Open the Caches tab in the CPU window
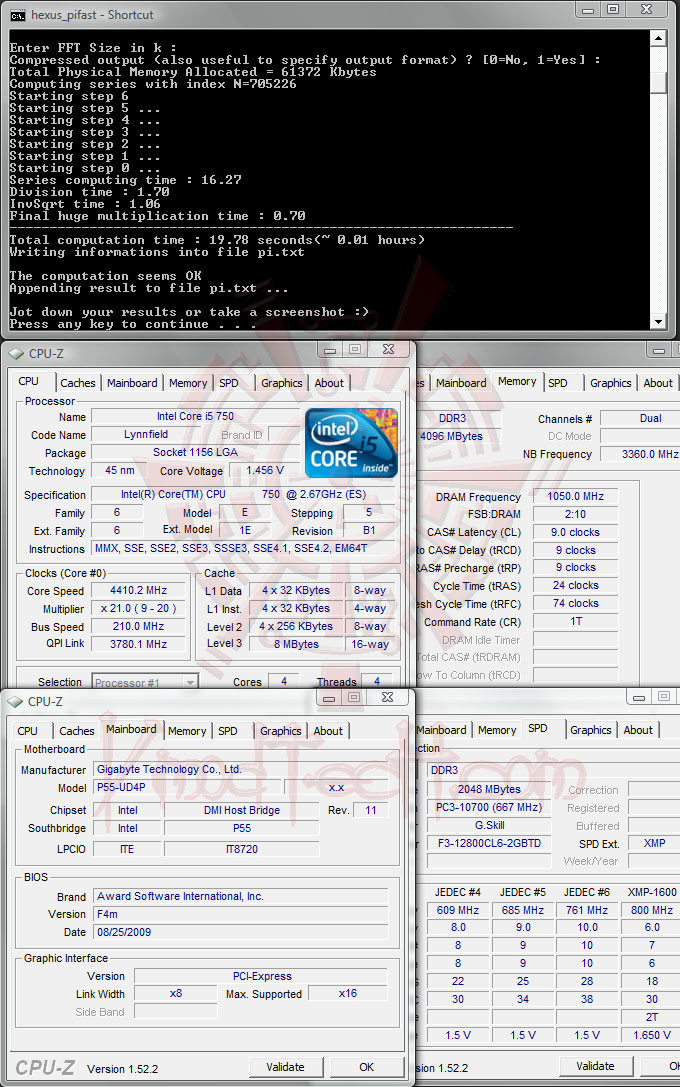The image size is (680, 1087). click(78, 383)
